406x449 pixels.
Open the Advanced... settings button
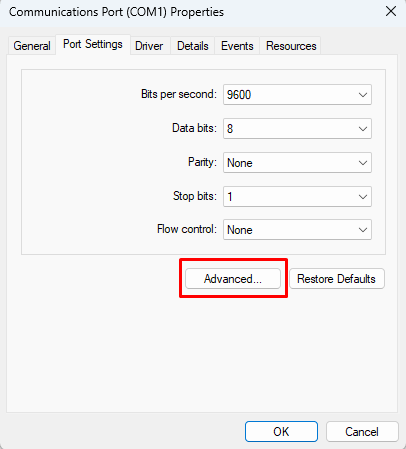pos(233,279)
